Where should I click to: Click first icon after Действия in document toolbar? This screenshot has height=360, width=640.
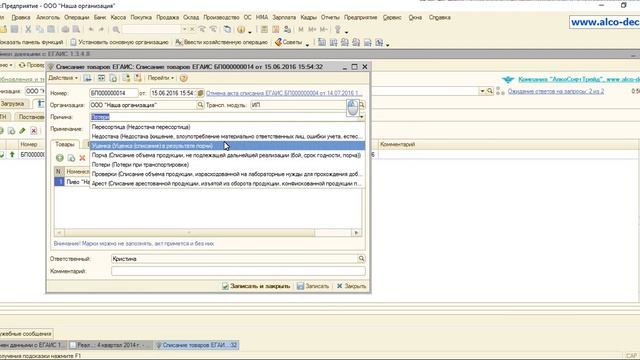coord(88,78)
